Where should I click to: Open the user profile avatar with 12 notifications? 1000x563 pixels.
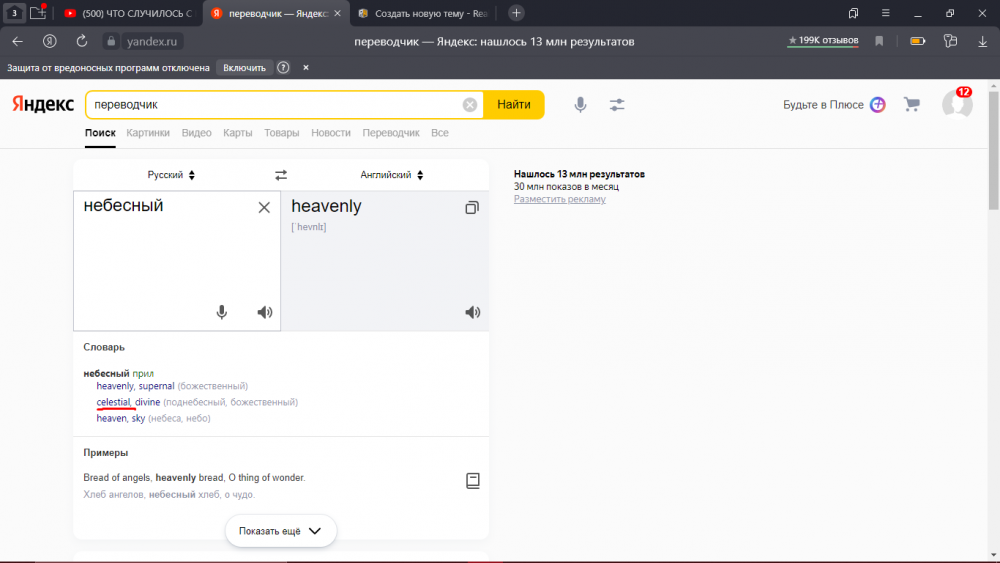pyautogui.click(x=957, y=103)
